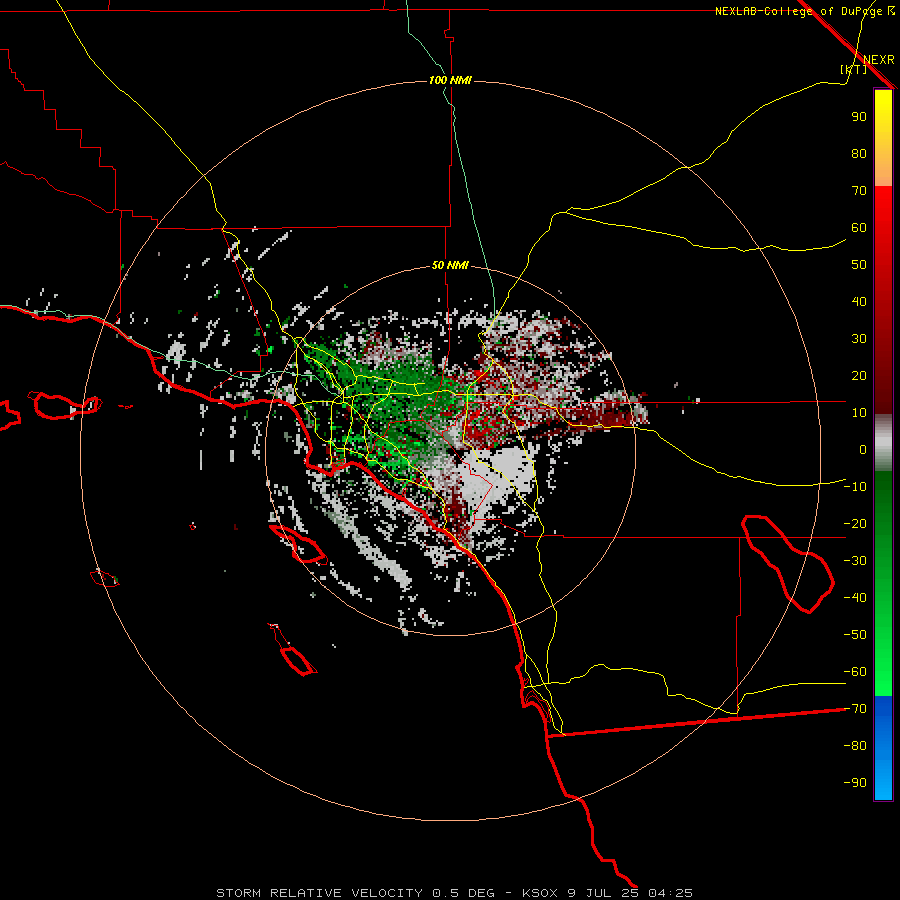Pick the blue segment of the color bar
The width and height of the screenshot is (900, 900).
(x=883, y=748)
